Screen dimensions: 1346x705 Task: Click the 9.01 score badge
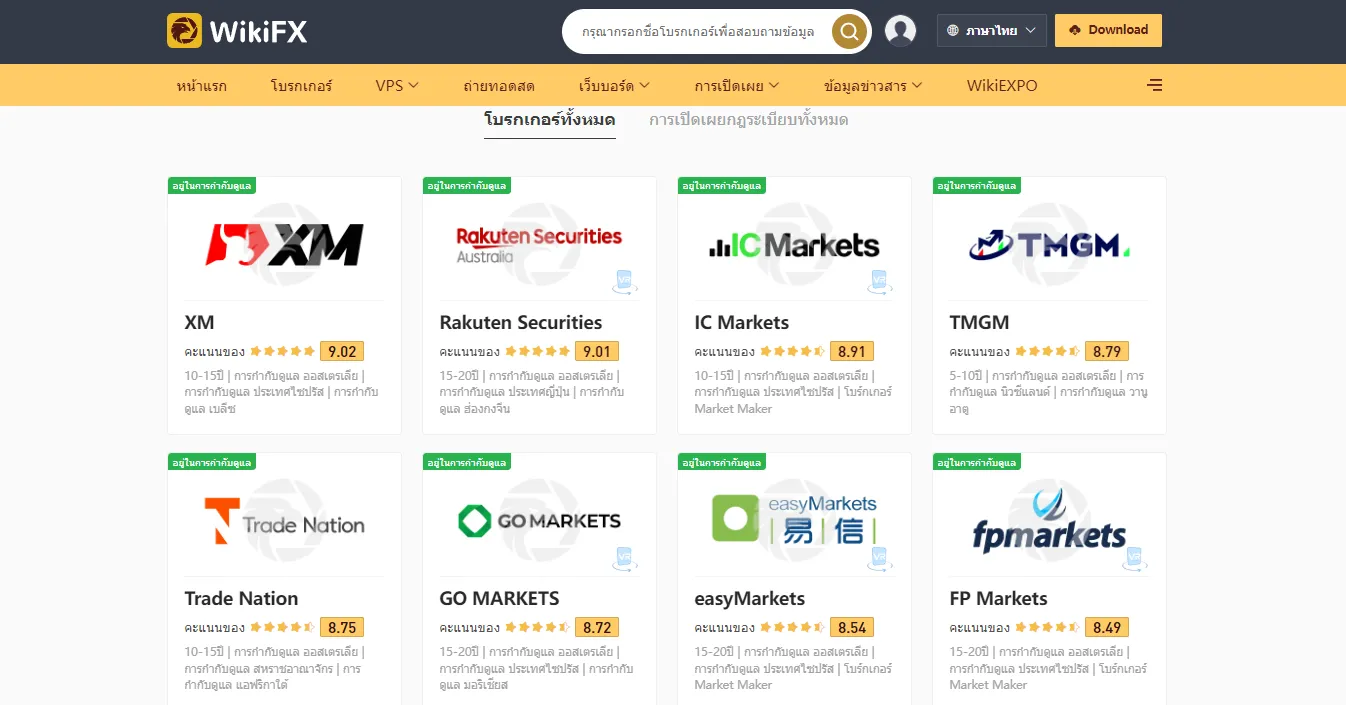coord(597,351)
